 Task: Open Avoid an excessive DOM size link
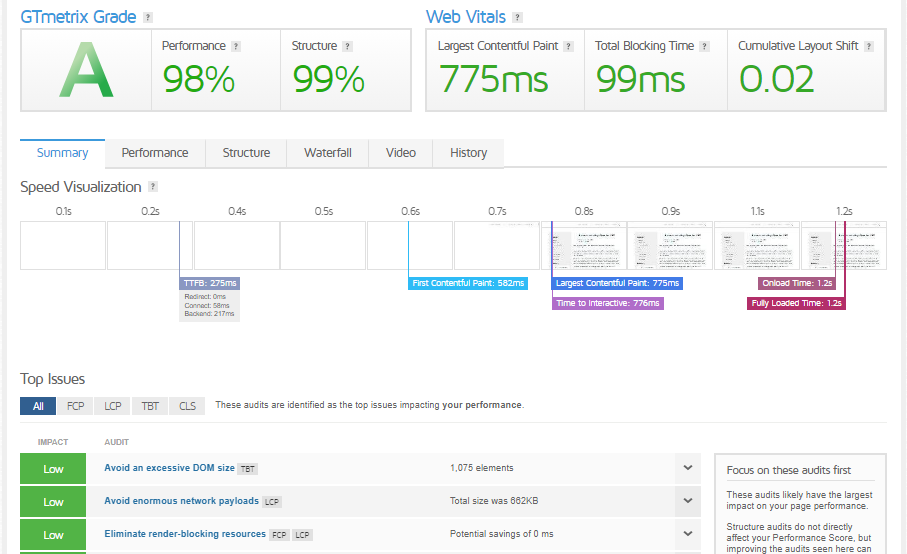click(169, 468)
